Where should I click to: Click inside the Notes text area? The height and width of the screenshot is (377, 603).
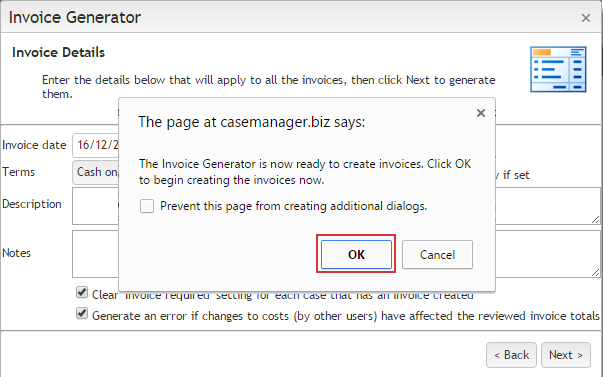point(95,254)
